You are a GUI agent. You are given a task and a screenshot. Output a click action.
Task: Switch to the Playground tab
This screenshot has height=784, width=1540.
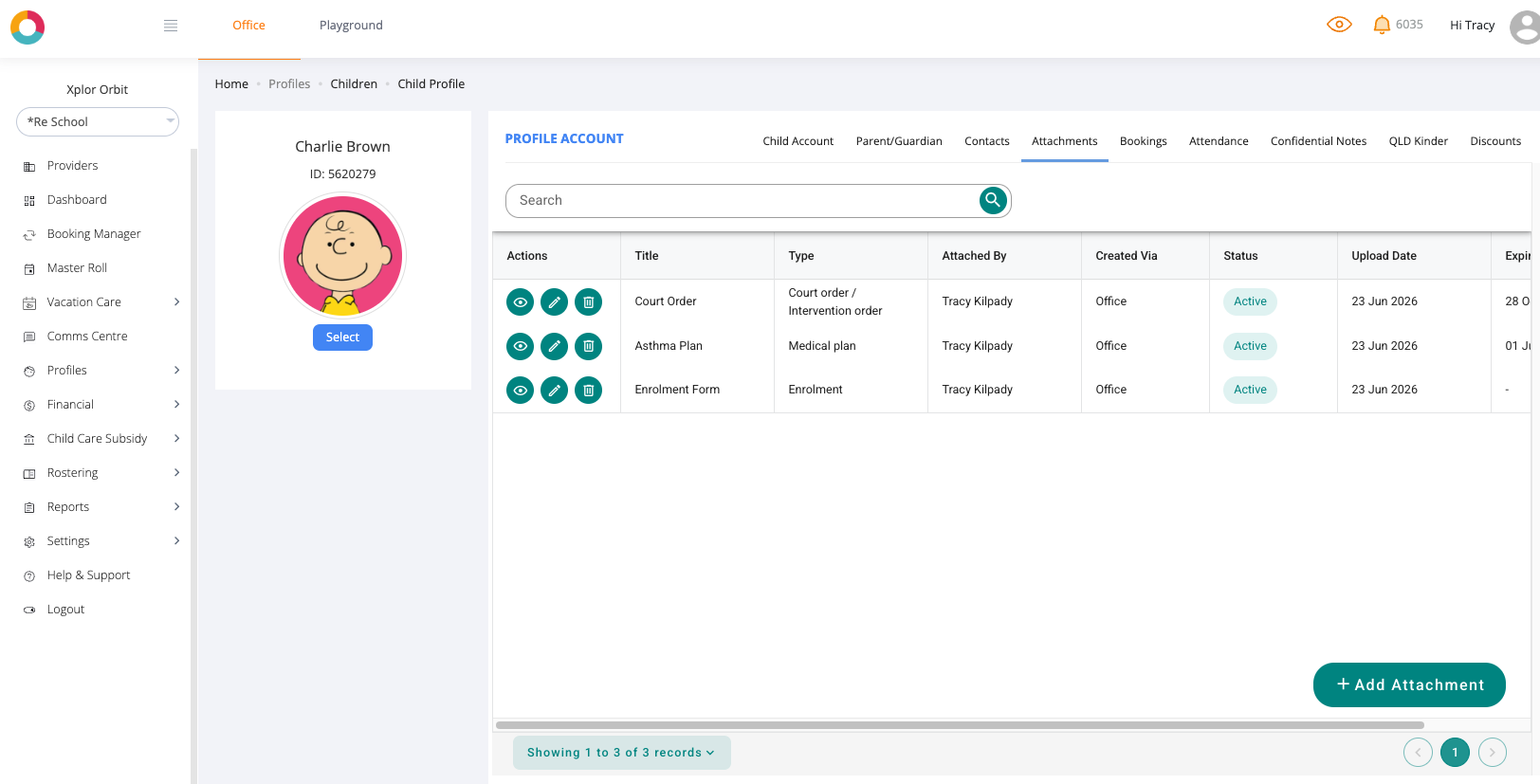click(351, 26)
